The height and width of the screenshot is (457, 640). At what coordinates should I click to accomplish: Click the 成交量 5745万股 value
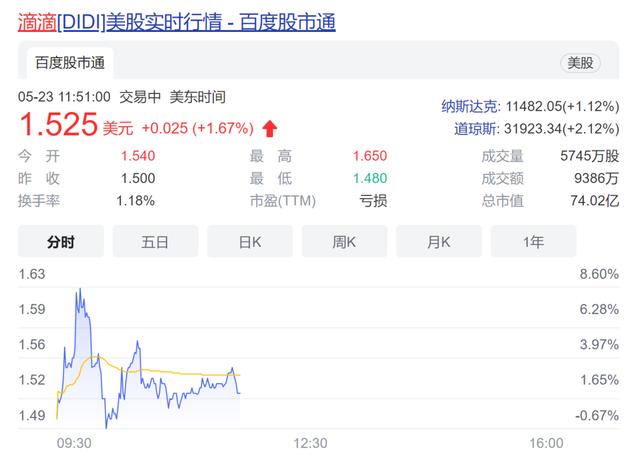[x=590, y=156]
